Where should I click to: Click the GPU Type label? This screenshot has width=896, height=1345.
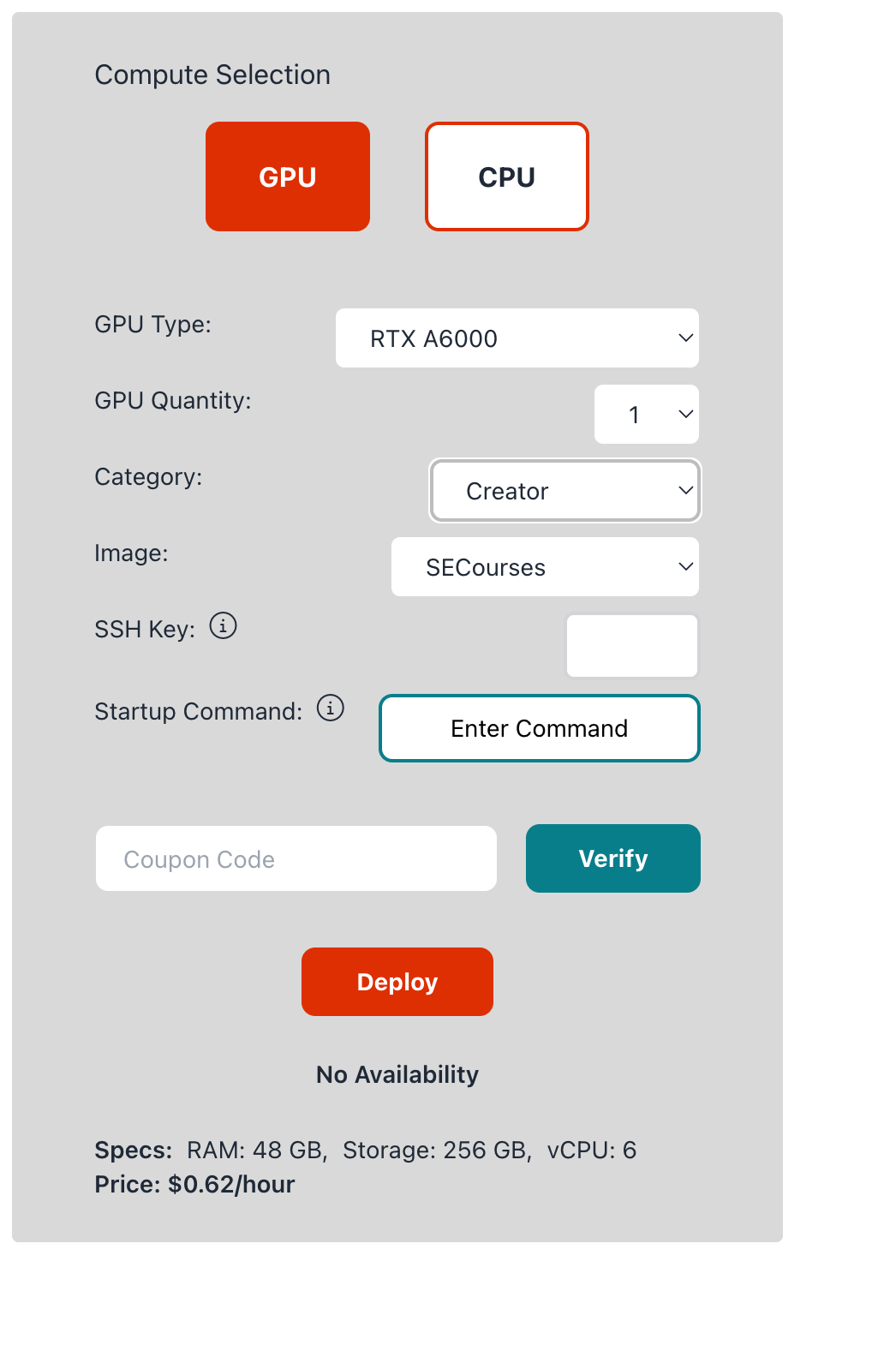pyautogui.click(x=152, y=325)
